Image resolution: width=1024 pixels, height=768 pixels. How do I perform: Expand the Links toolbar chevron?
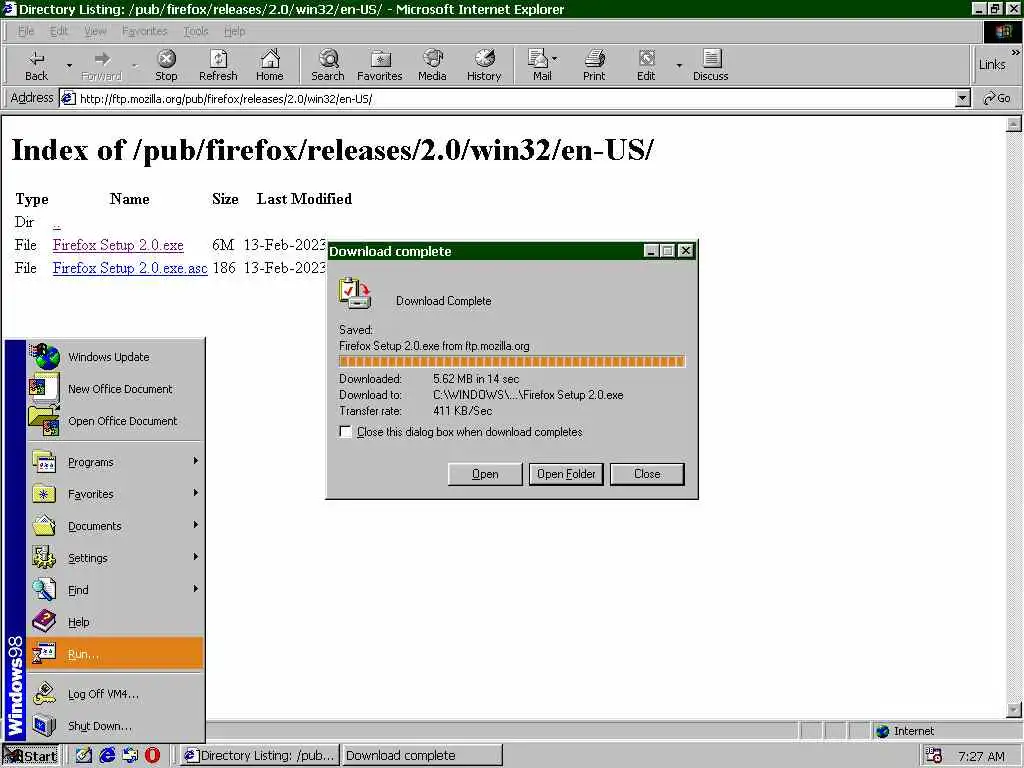(1016, 52)
